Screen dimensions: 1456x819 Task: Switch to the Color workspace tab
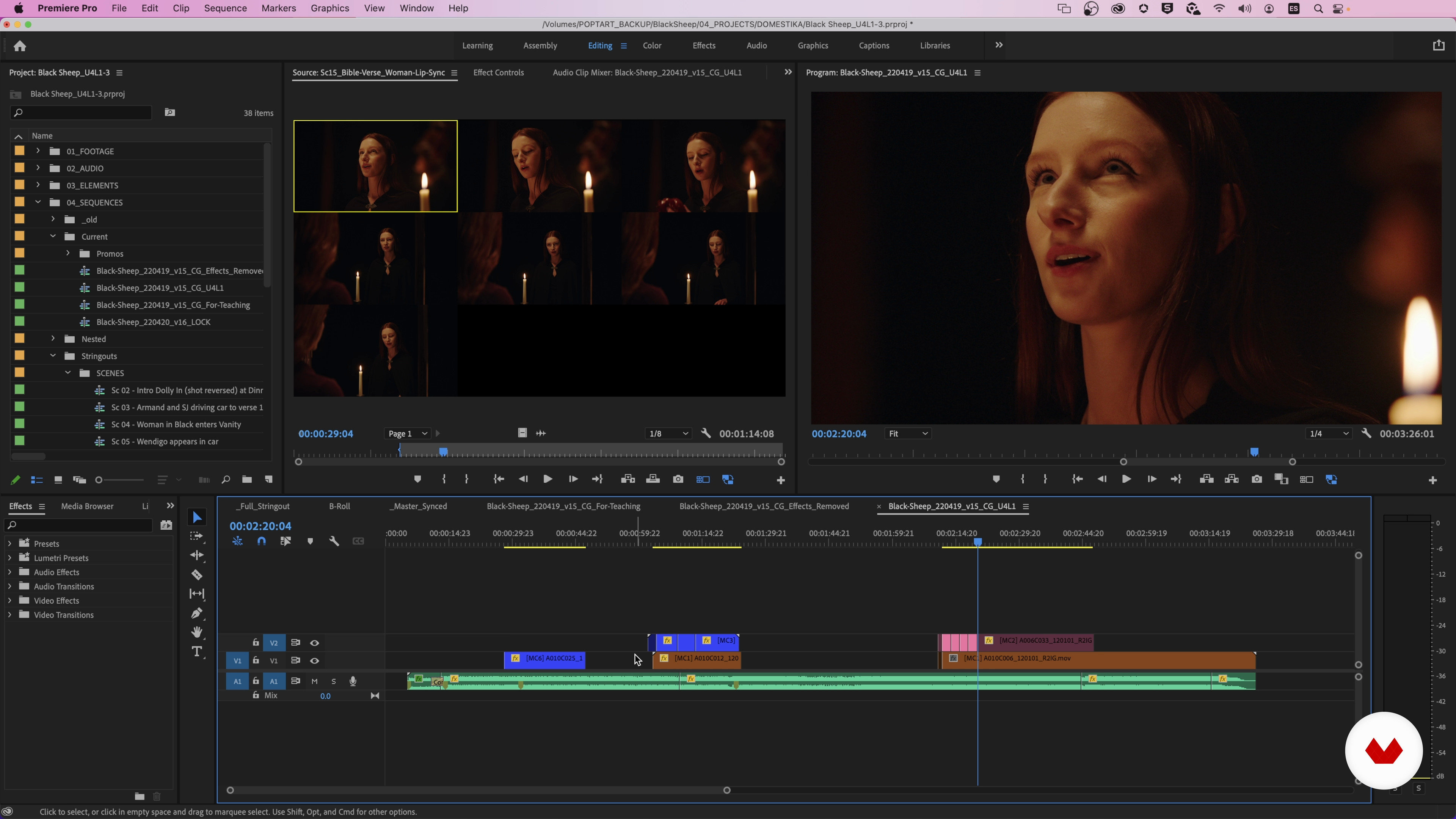click(652, 45)
